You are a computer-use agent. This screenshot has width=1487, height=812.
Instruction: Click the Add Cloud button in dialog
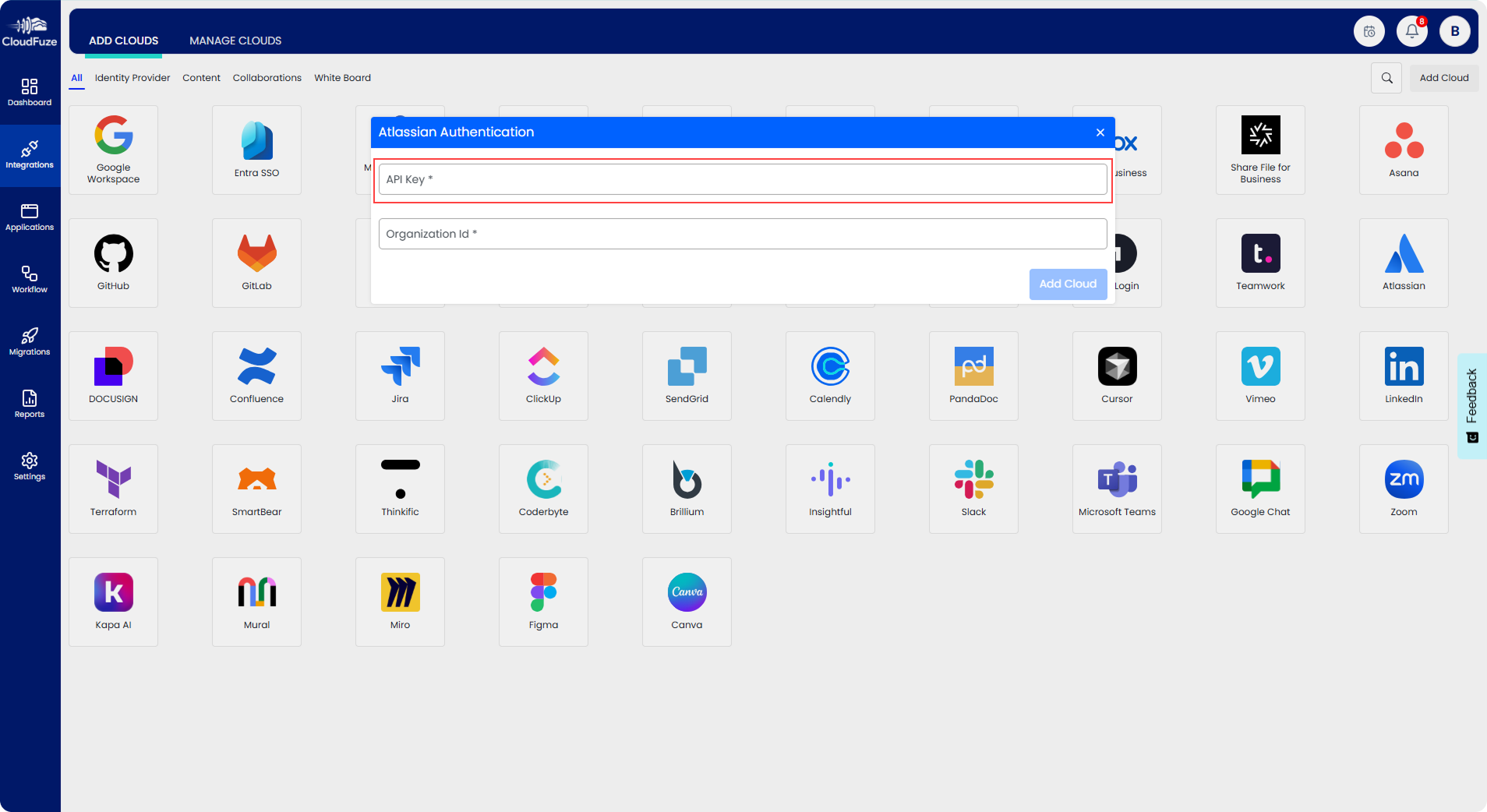[x=1068, y=284]
